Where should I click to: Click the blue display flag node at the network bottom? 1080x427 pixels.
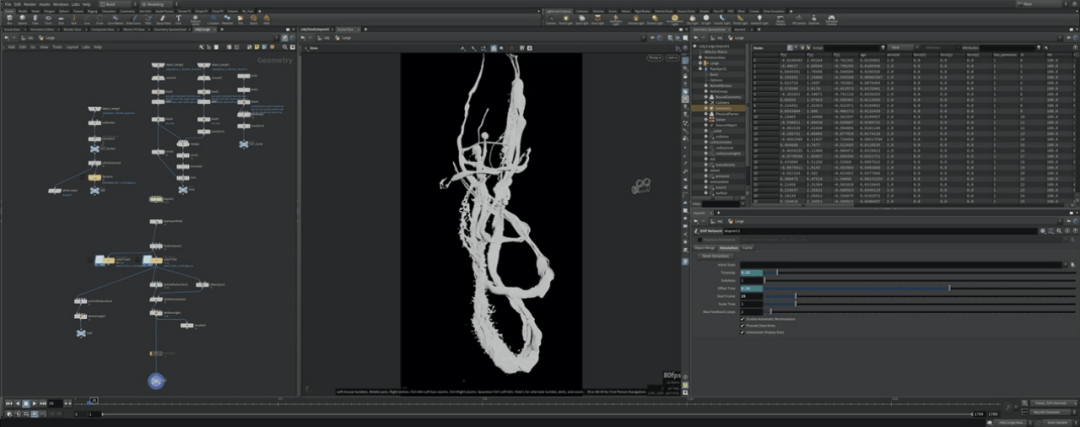pyautogui.click(x=156, y=381)
